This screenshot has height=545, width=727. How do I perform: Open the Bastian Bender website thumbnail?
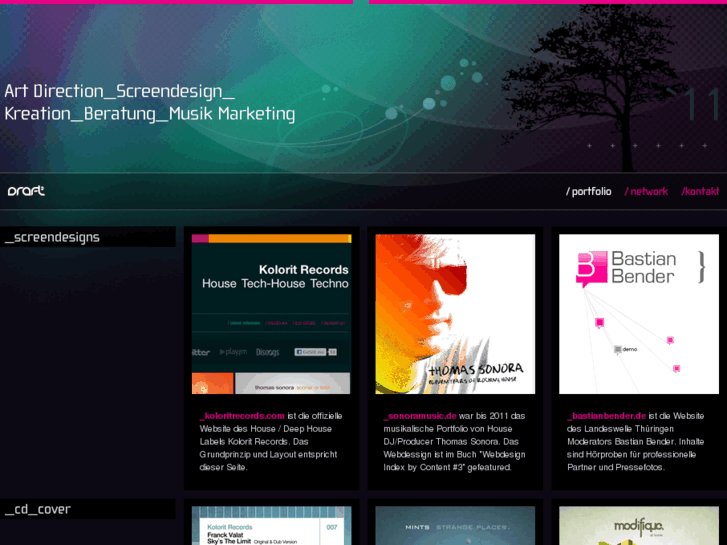tap(639, 314)
